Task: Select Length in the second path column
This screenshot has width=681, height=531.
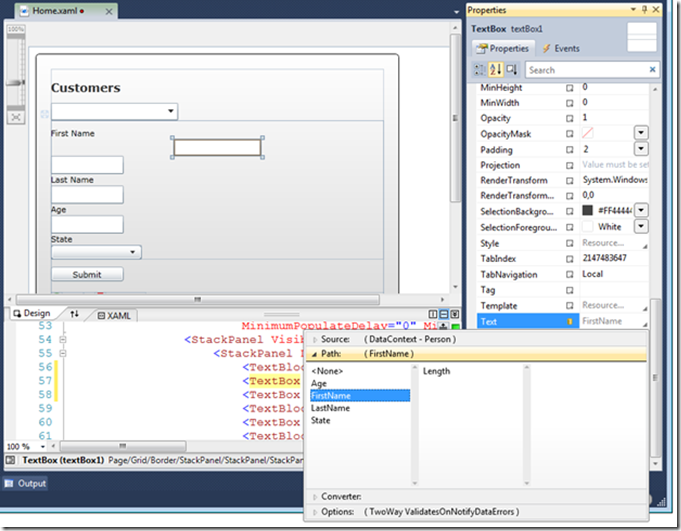Action: click(x=436, y=371)
